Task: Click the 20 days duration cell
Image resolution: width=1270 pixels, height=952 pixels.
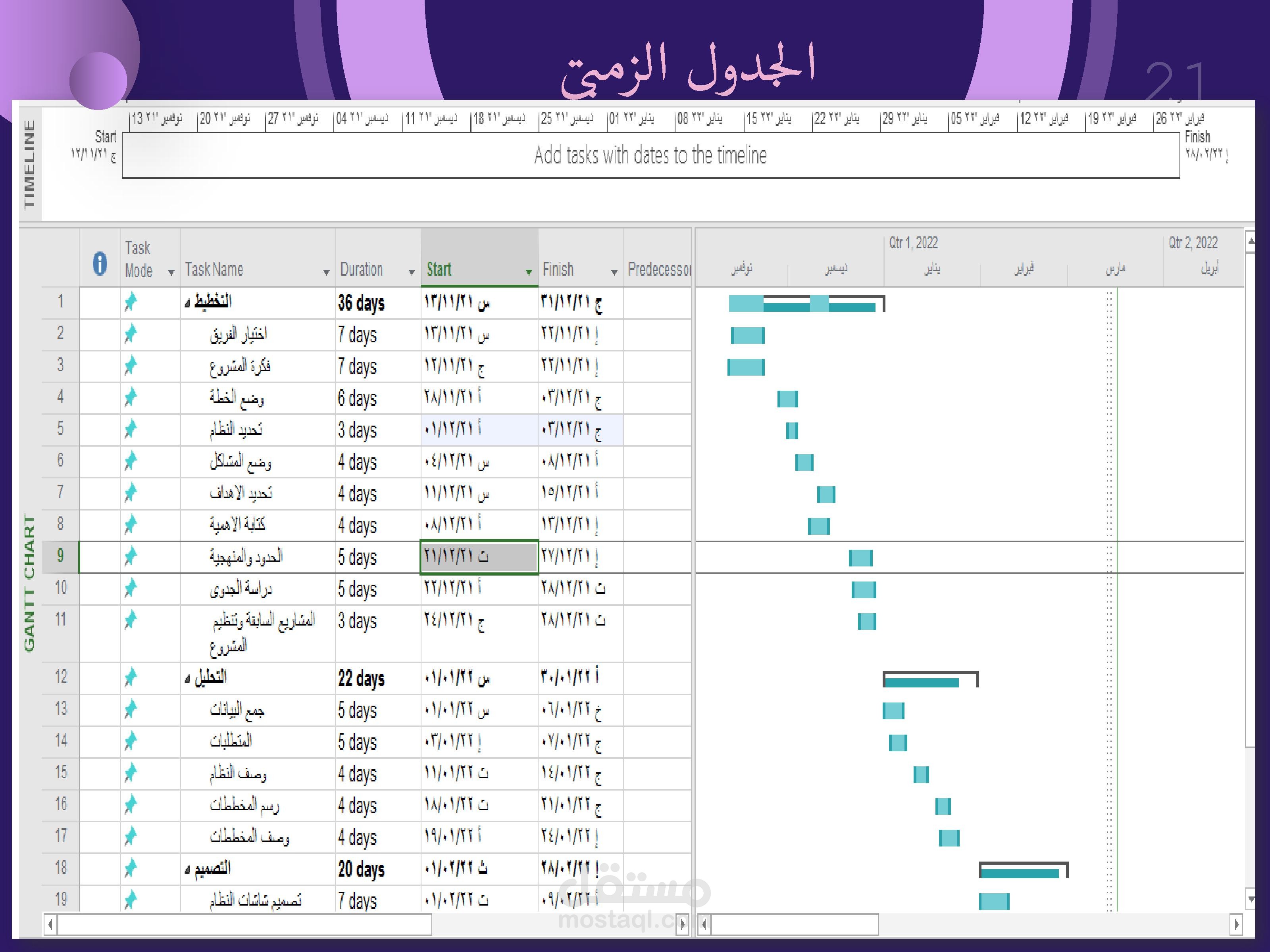Action: coord(378,869)
